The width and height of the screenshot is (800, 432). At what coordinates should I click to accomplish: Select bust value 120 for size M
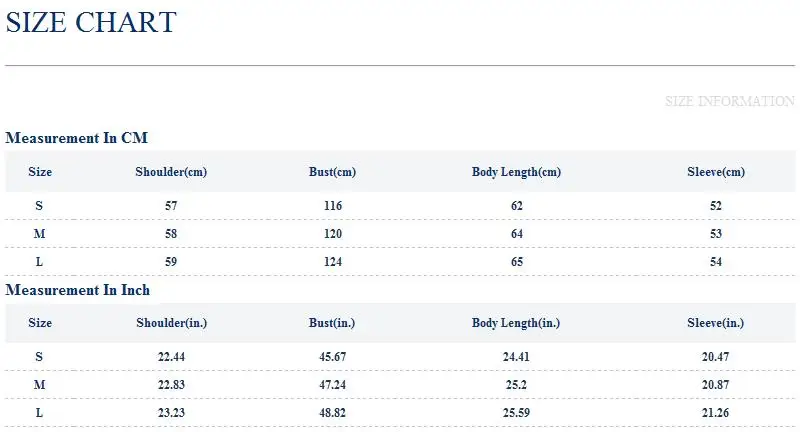click(x=333, y=234)
